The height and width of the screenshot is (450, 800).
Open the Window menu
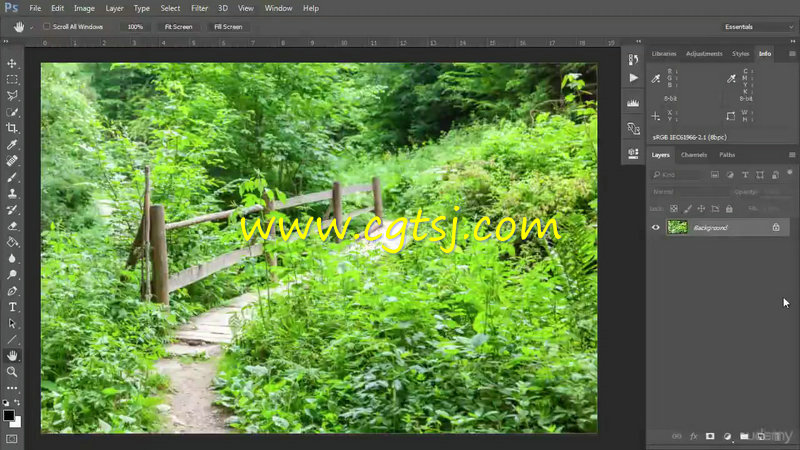279,8
